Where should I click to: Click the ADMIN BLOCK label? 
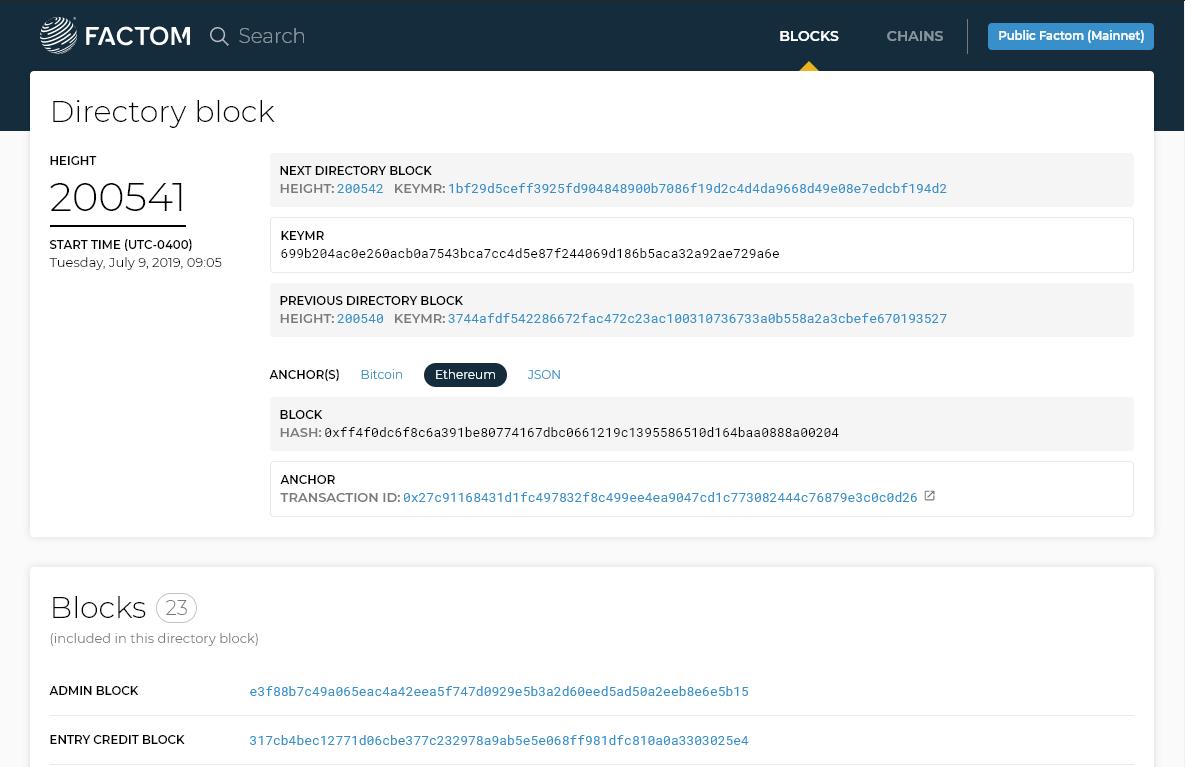tap(94, 691)
